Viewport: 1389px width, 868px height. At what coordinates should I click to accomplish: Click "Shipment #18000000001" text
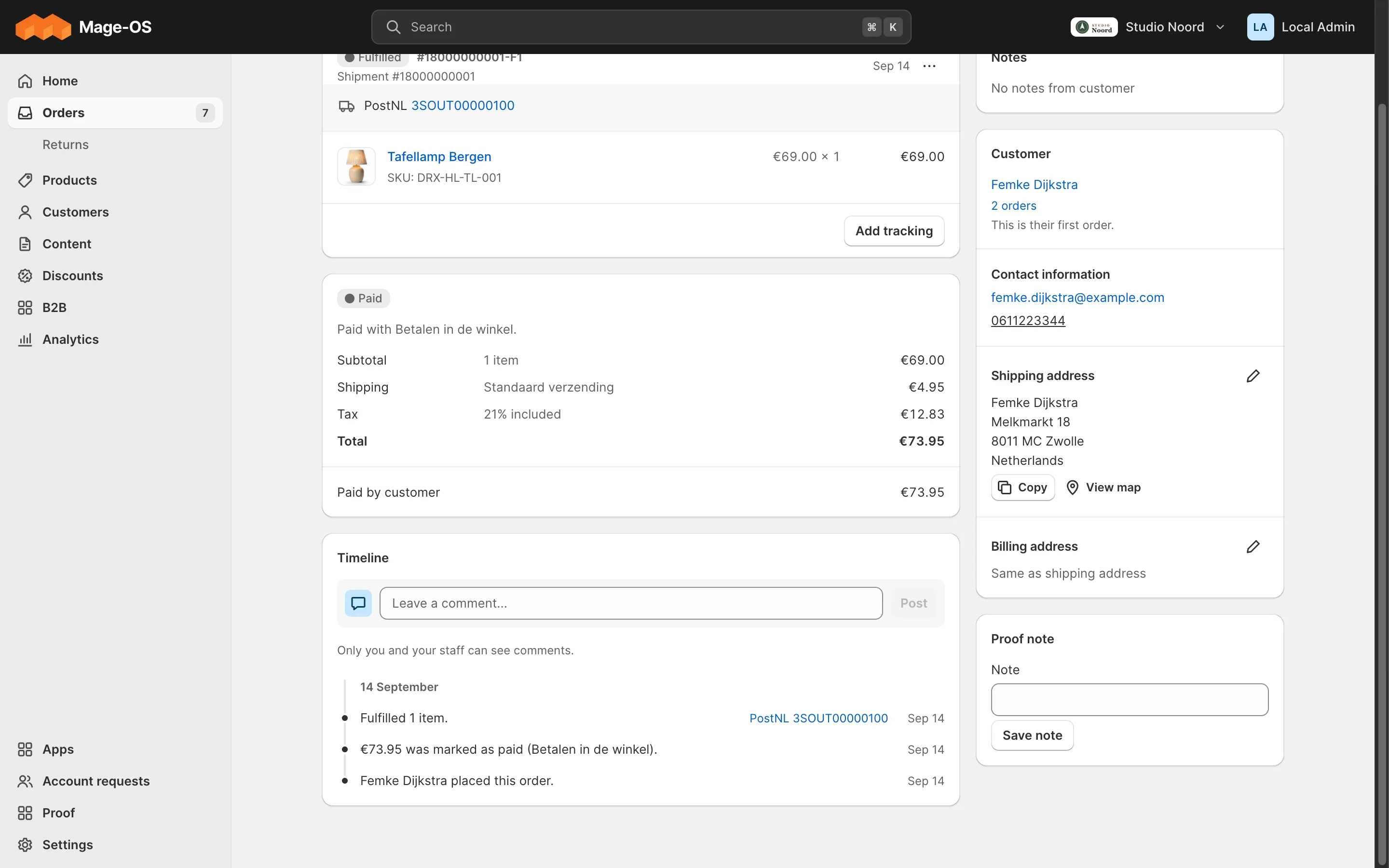coord(406,77)
